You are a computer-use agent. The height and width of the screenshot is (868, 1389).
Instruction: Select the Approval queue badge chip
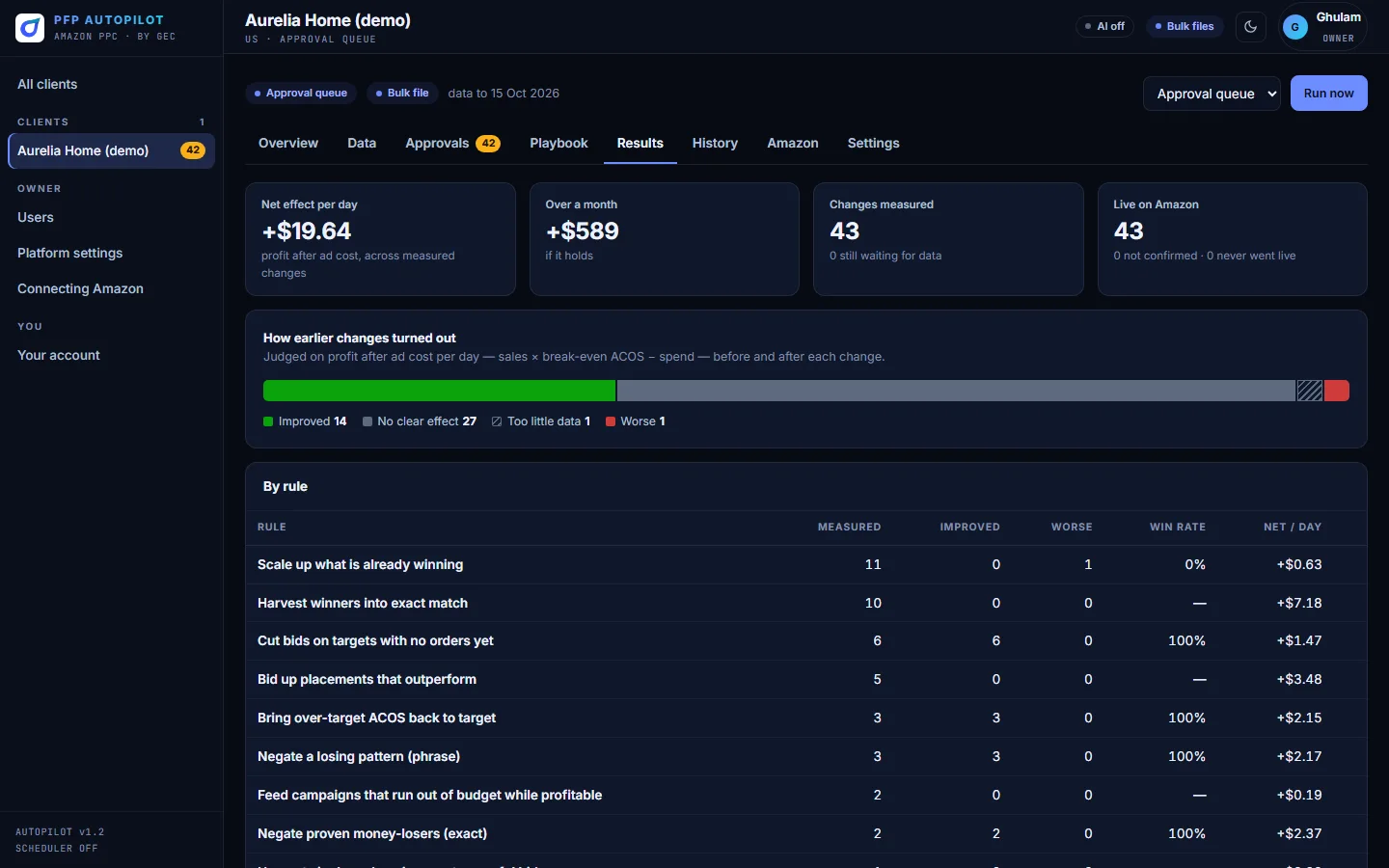click(301, 94)
